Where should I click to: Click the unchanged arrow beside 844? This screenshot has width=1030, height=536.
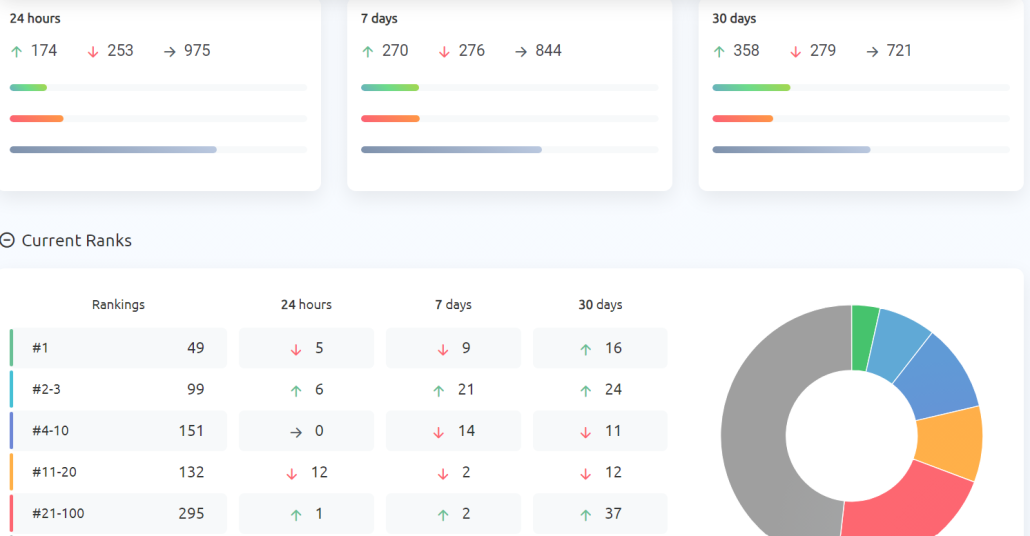(521, 51)
